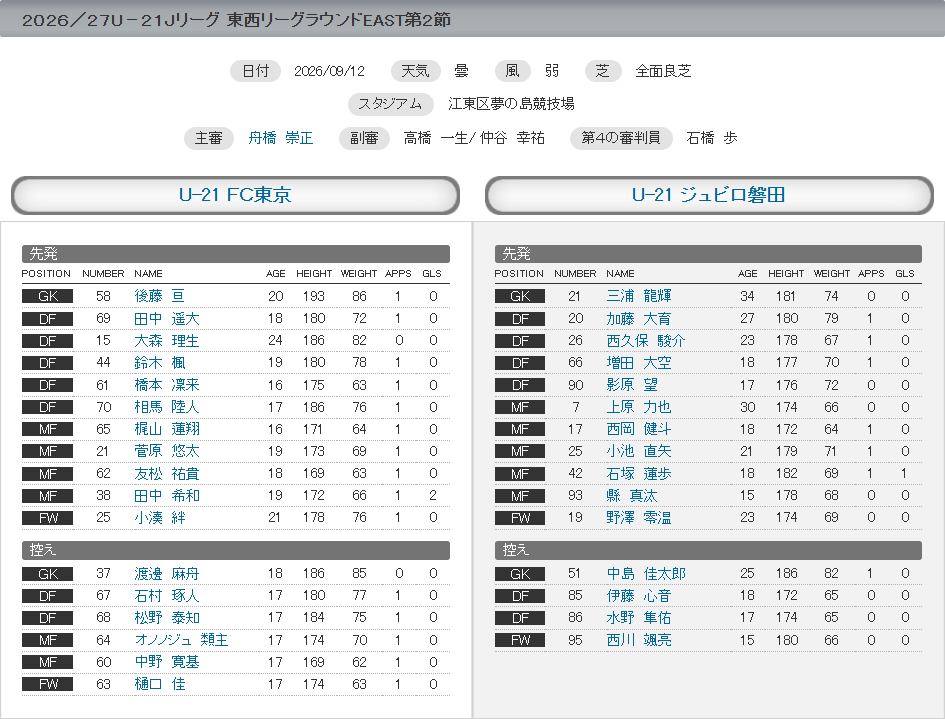945x719 pixels.
Task: Open player 大森 理生 profile
Action: click(166, 341)
